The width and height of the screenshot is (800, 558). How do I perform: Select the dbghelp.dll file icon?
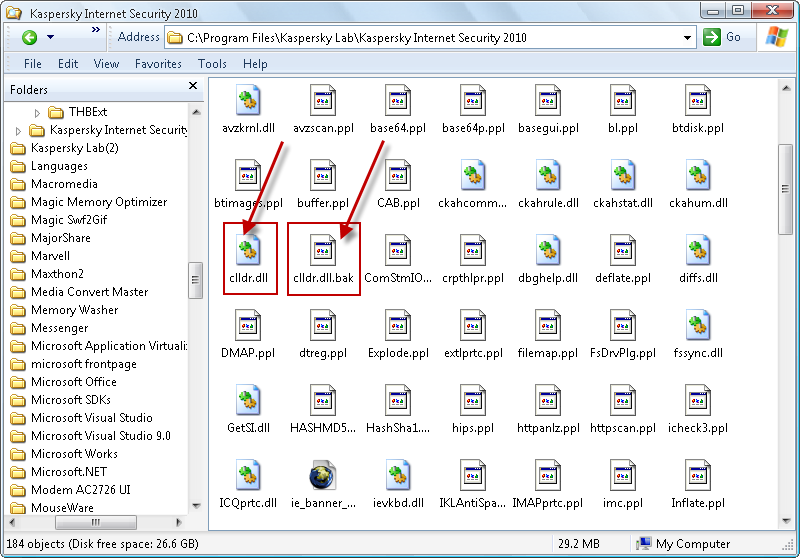548,250
